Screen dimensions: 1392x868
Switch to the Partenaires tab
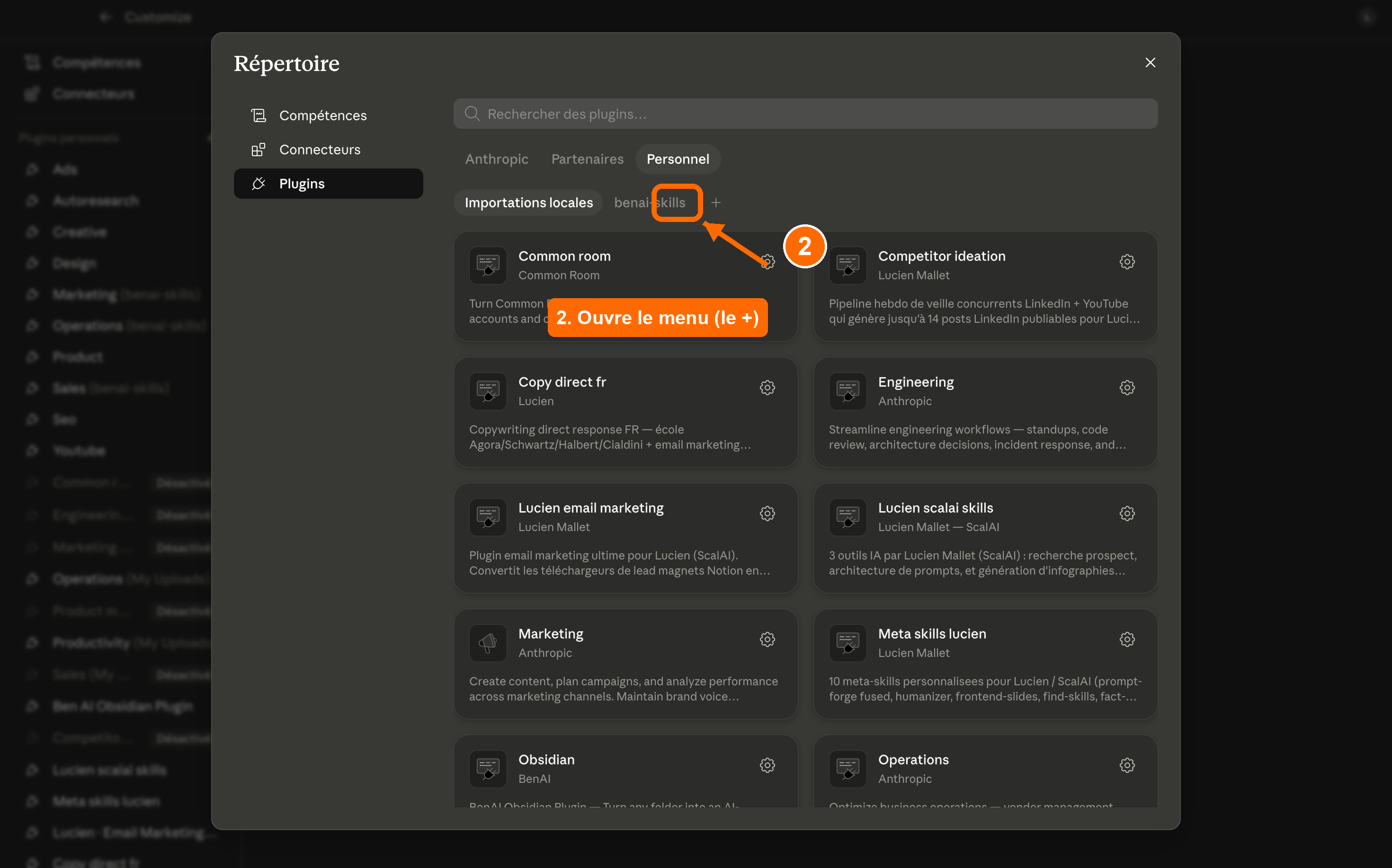(x=587, y=159)
